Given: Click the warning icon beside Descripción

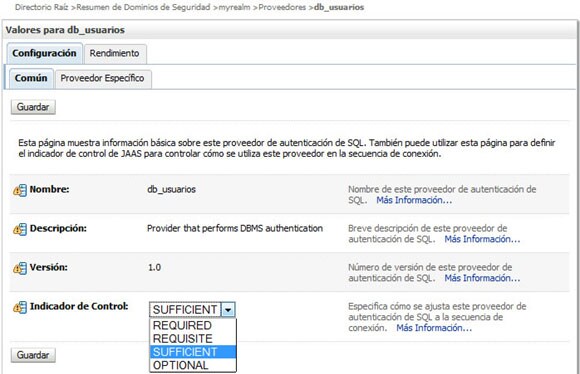Looking at the screenshot, I should pos(20,229).
